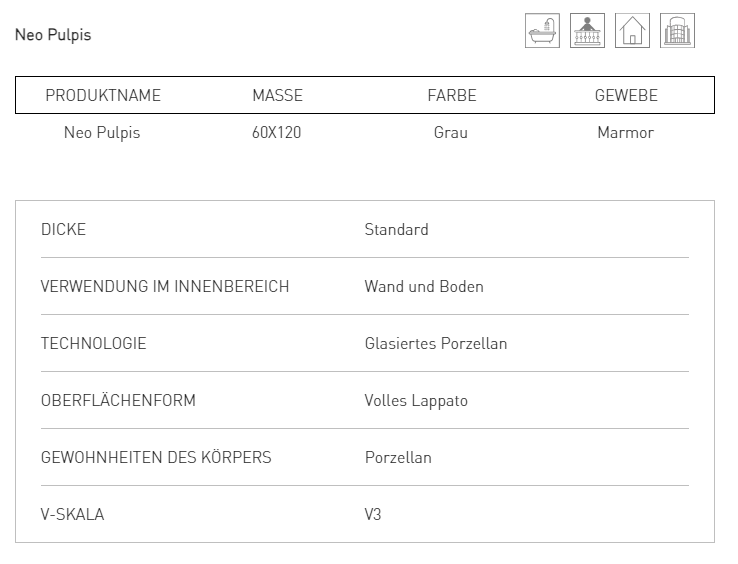Click the V-SKALA label
Screen dimensions: 738x564
point(72,515)
